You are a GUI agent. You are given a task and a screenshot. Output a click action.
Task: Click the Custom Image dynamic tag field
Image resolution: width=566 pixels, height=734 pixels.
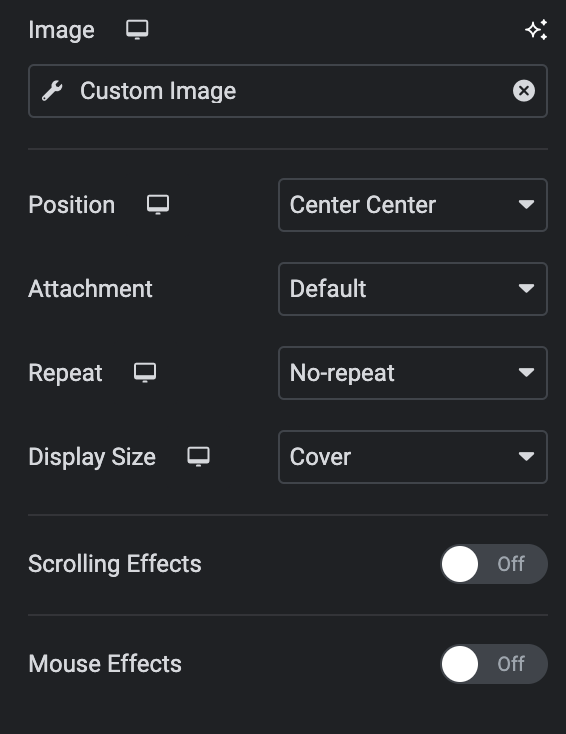pyautogui.click(x=288, y=91)
